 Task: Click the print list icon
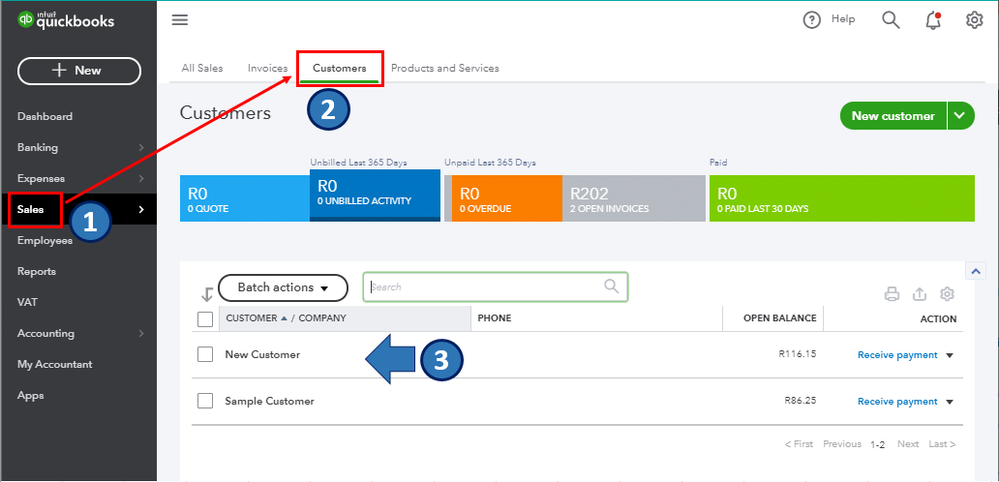pyautogui.click(x=891, y=294)
